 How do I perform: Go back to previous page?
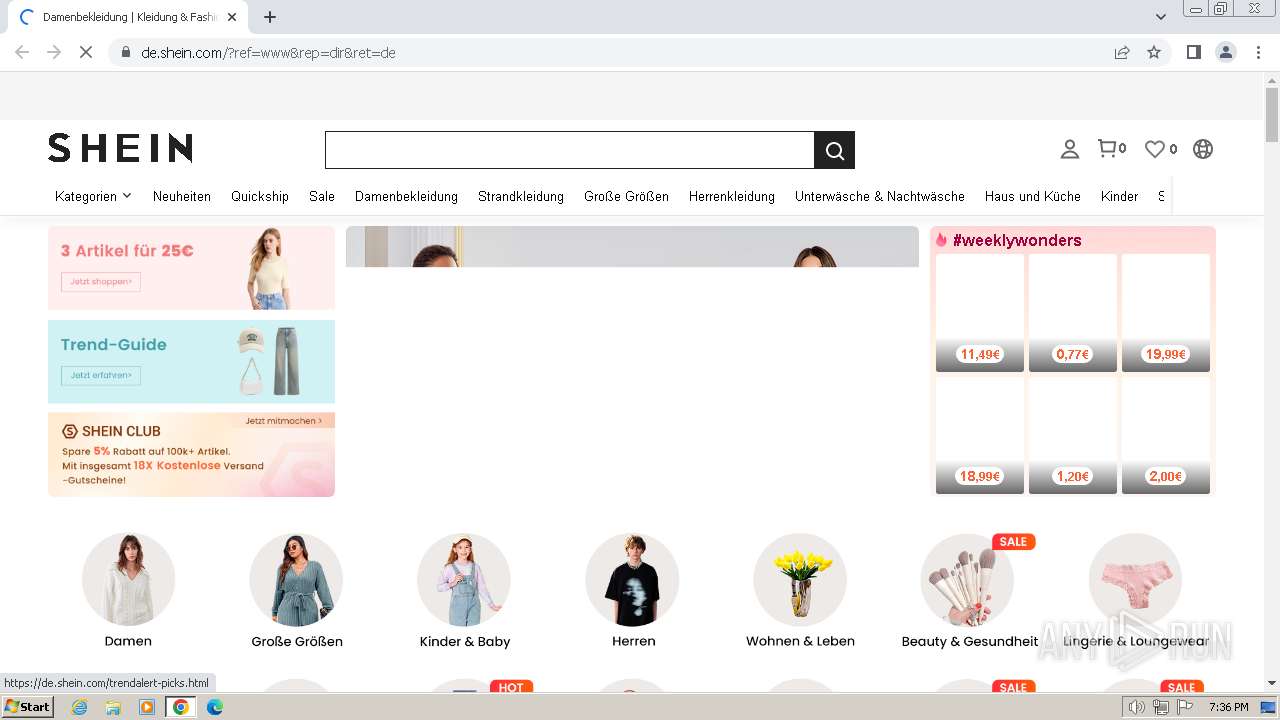point(22,52)
